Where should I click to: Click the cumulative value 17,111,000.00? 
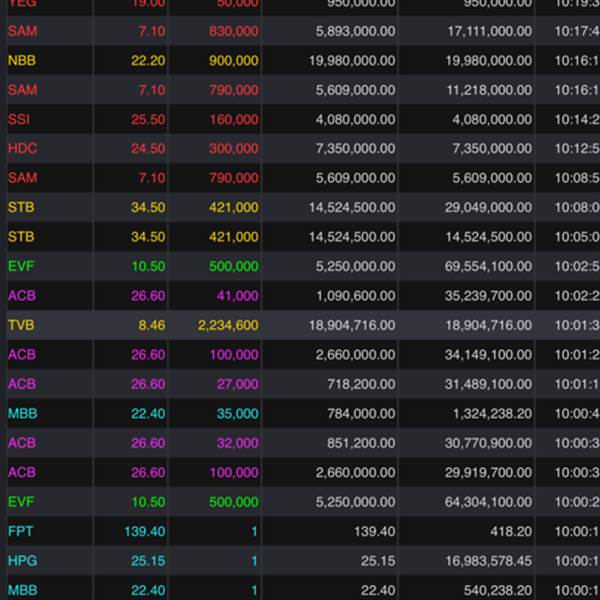[490, 31]
